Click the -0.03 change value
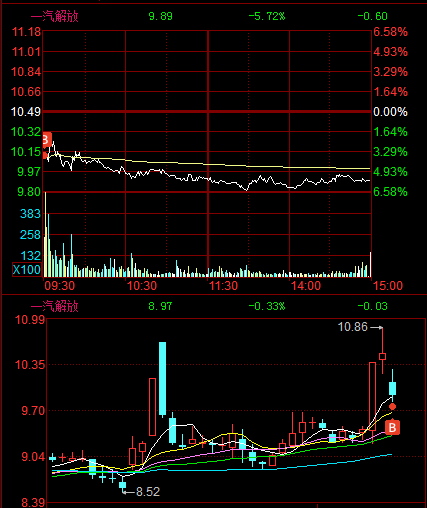Viewport: 427px width, 508px height. [372, 306]
